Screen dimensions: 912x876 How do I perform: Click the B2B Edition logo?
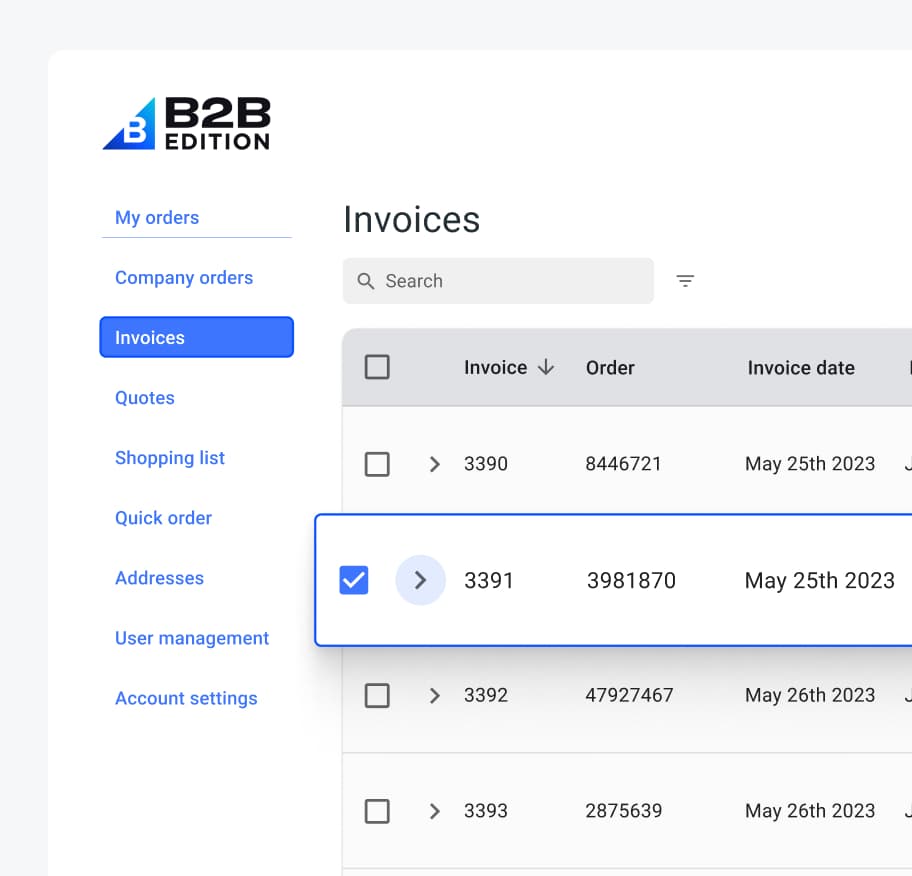187,124
